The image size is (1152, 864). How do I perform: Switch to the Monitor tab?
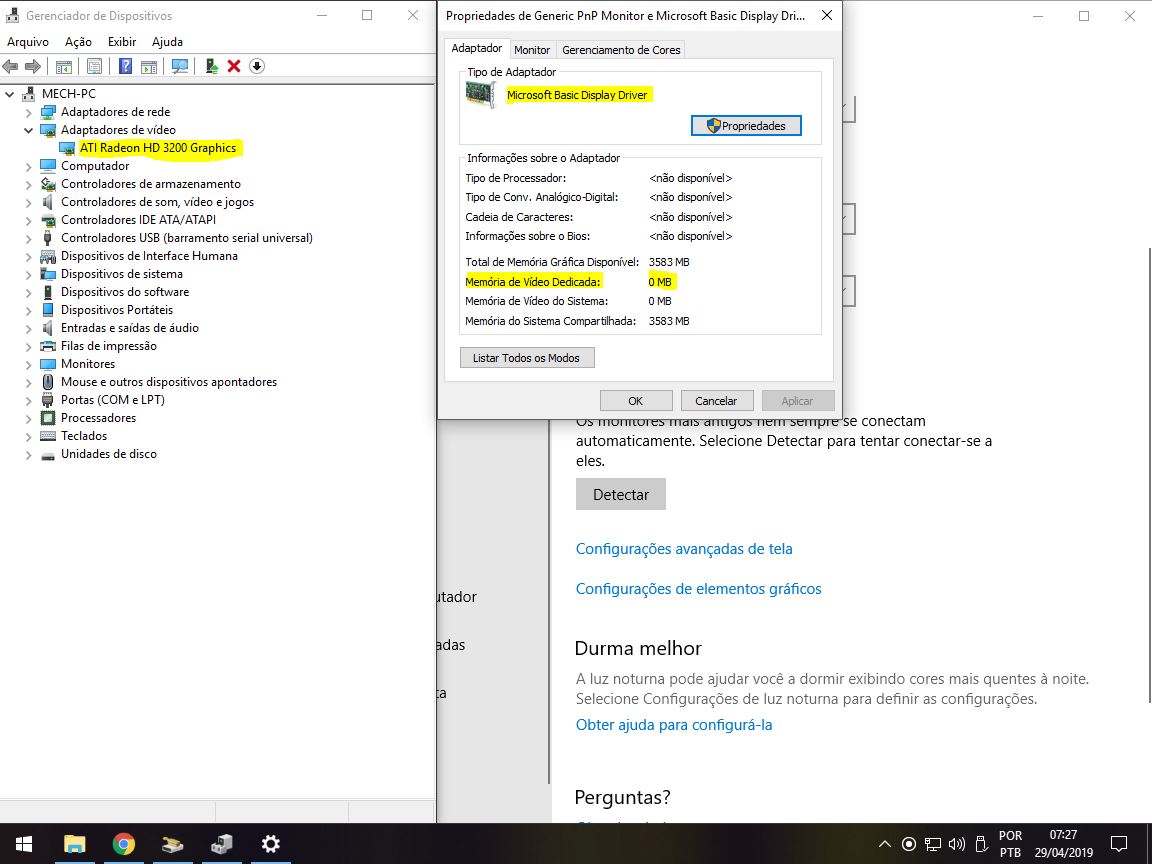pos(532,50)
